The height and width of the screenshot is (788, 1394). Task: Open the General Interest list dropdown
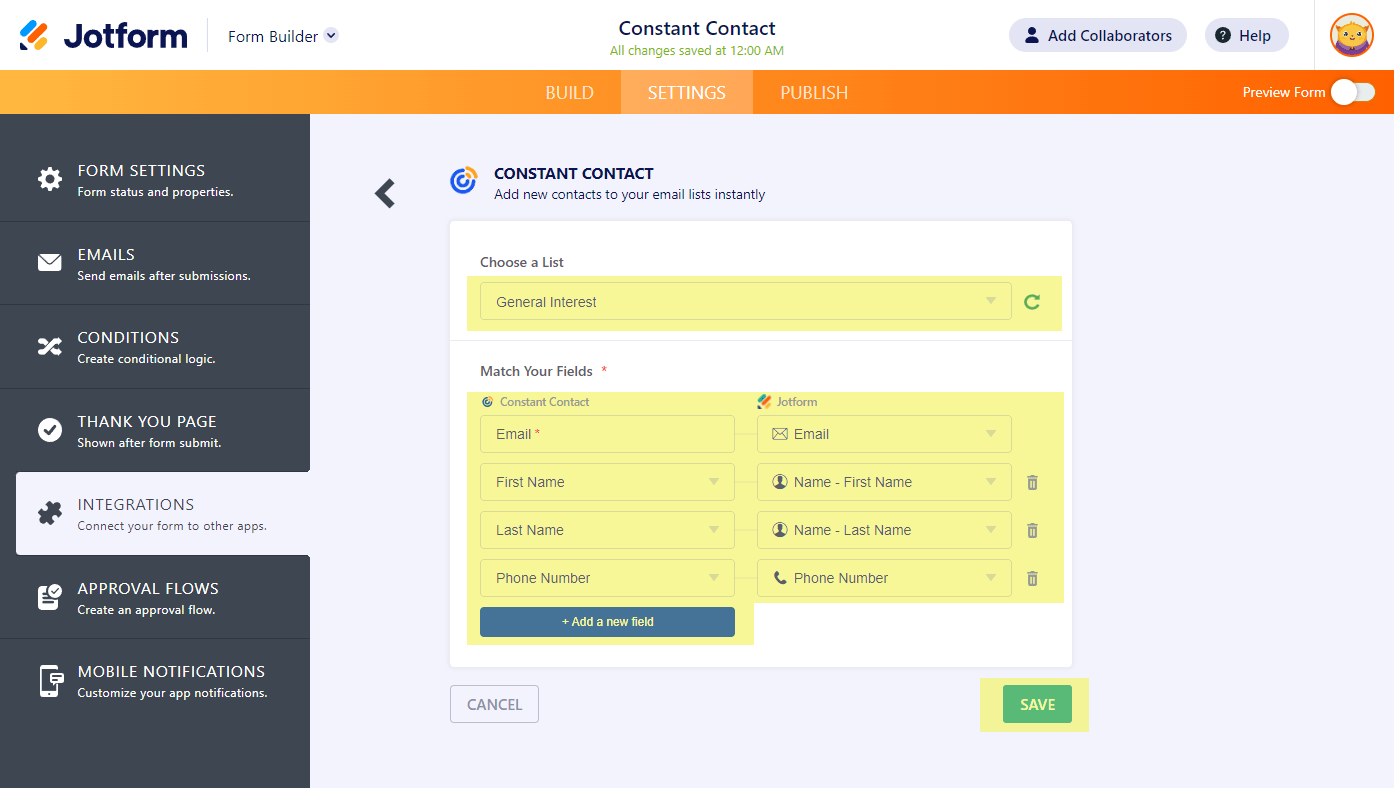(x=745, y=302)
